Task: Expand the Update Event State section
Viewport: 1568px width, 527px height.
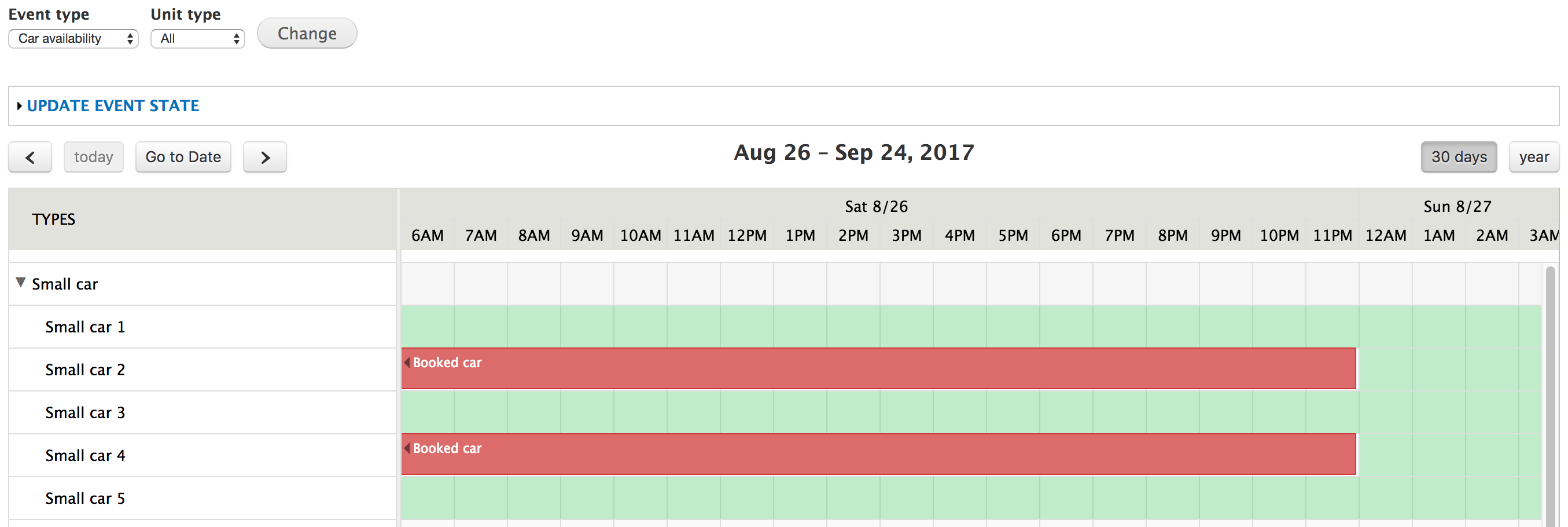Action: tap(113, 106)
